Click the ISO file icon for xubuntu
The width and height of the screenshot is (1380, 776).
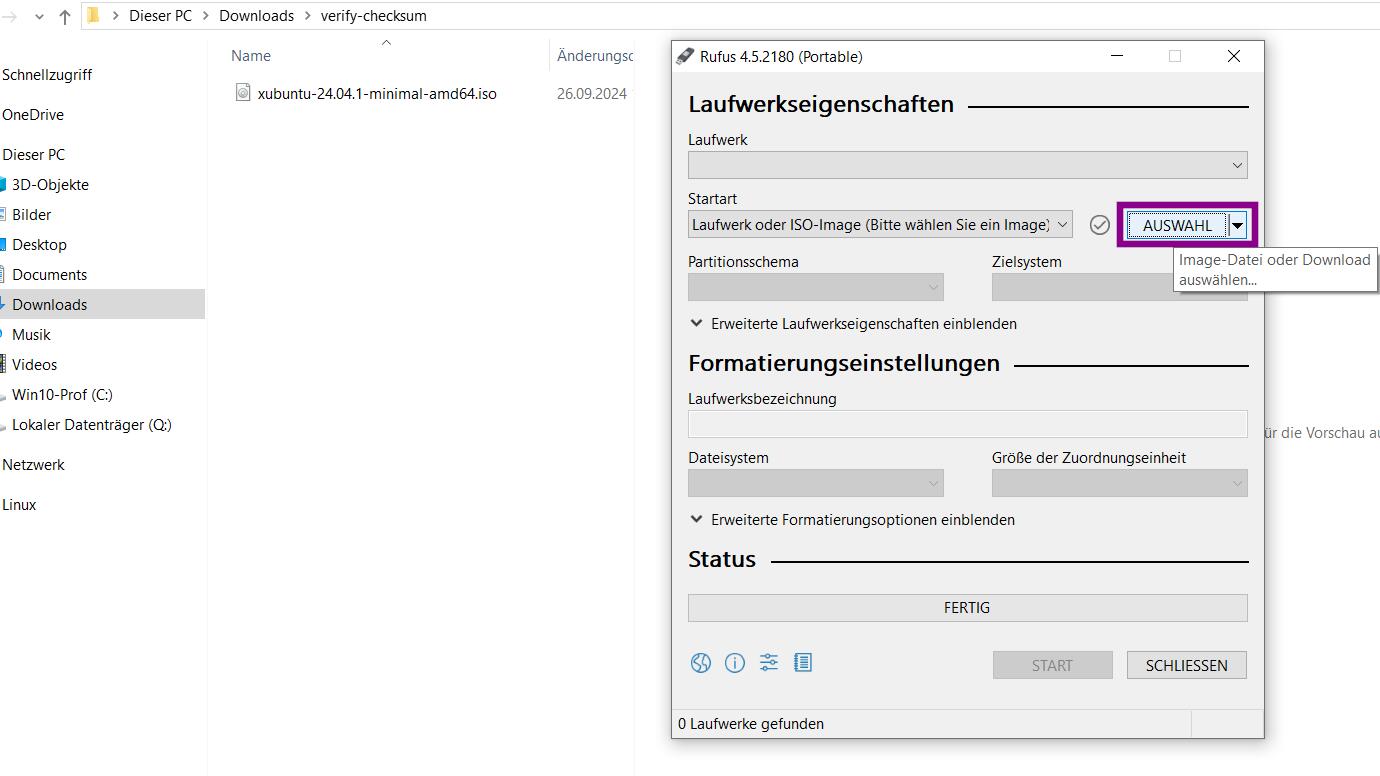coord(243,93)
